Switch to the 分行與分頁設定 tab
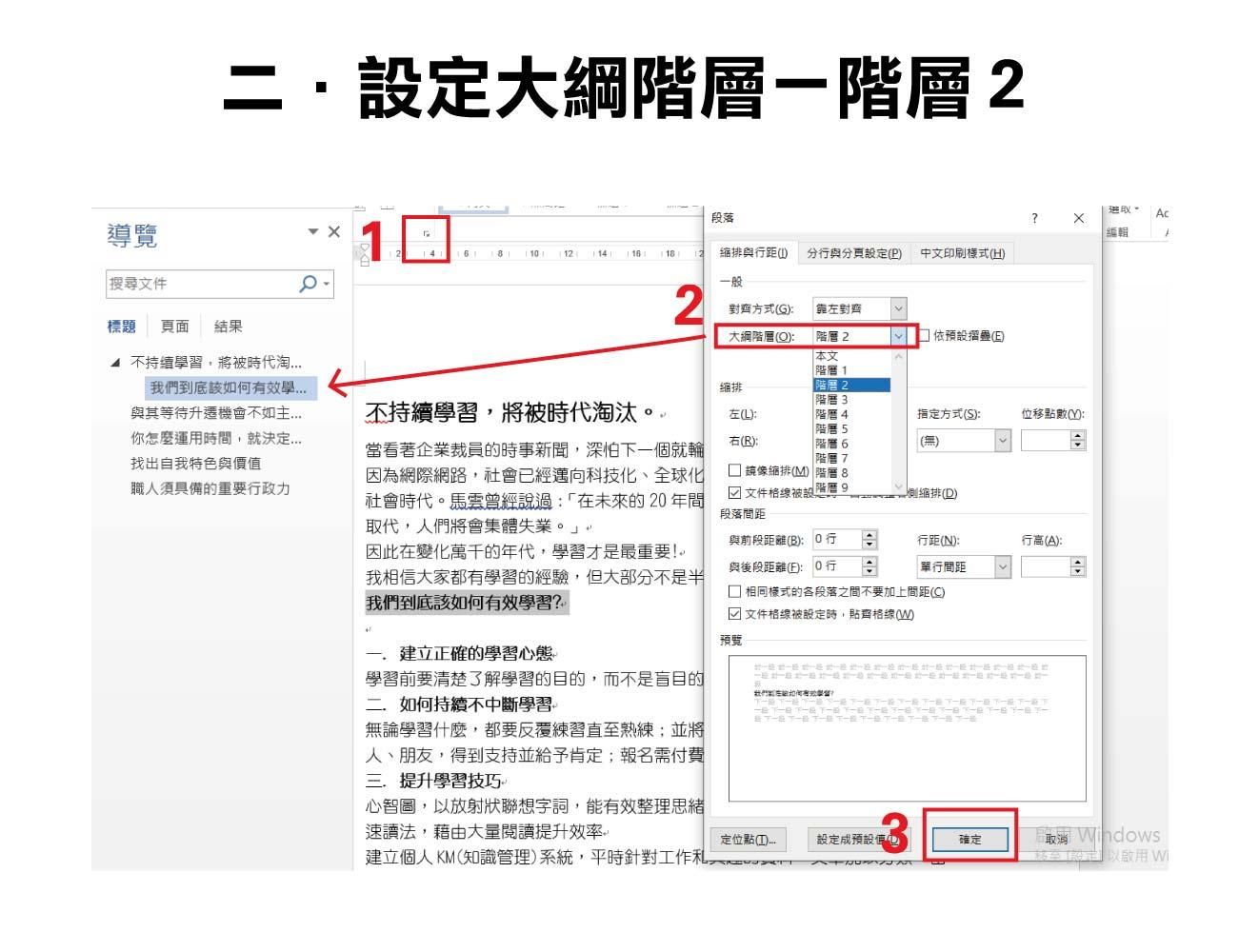The width and height of the screenshot is (1259, 952). [855, 253]
